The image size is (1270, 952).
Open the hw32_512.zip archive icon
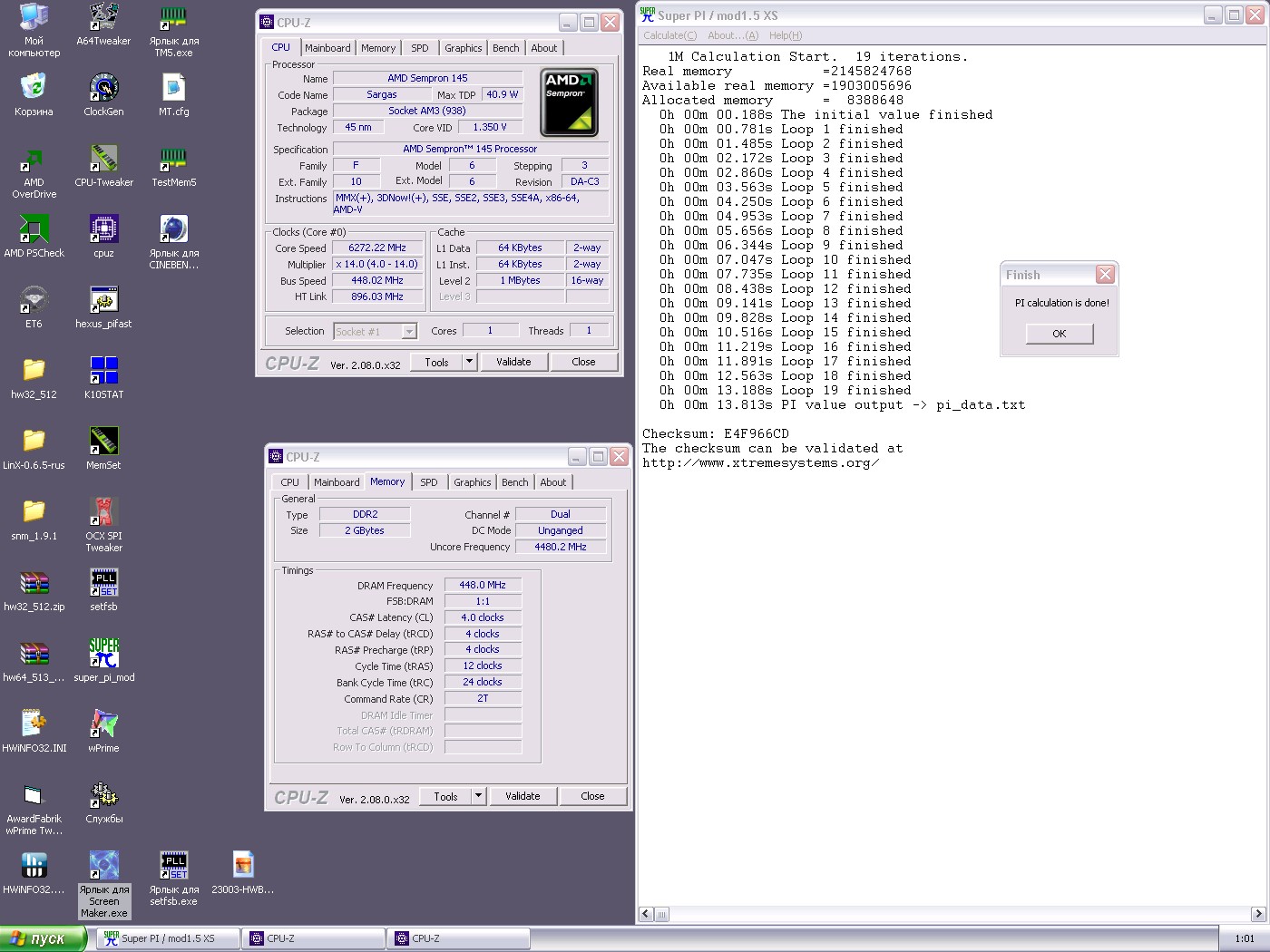tap(34, 583)
